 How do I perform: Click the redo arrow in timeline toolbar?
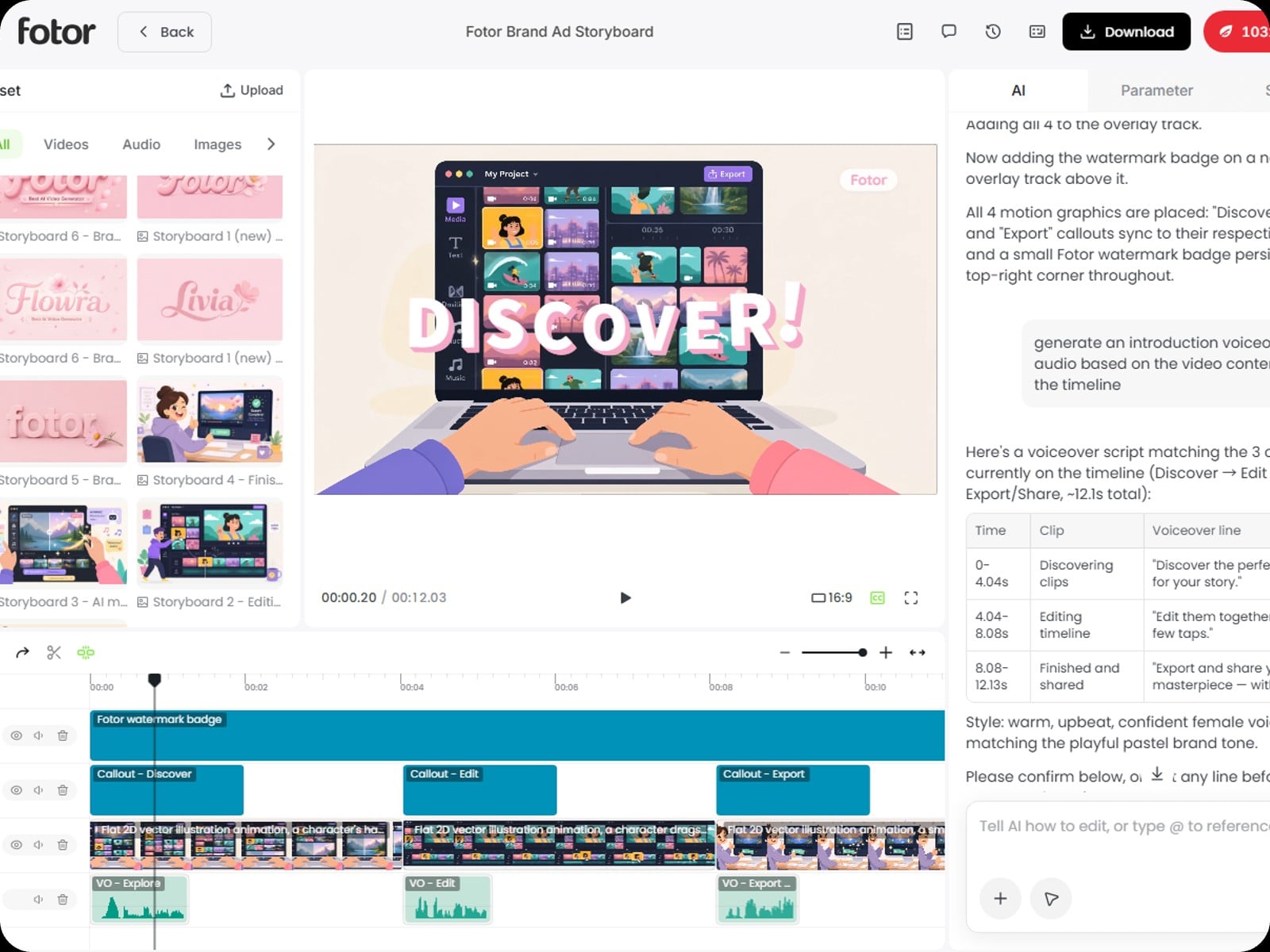pos(22,652)
